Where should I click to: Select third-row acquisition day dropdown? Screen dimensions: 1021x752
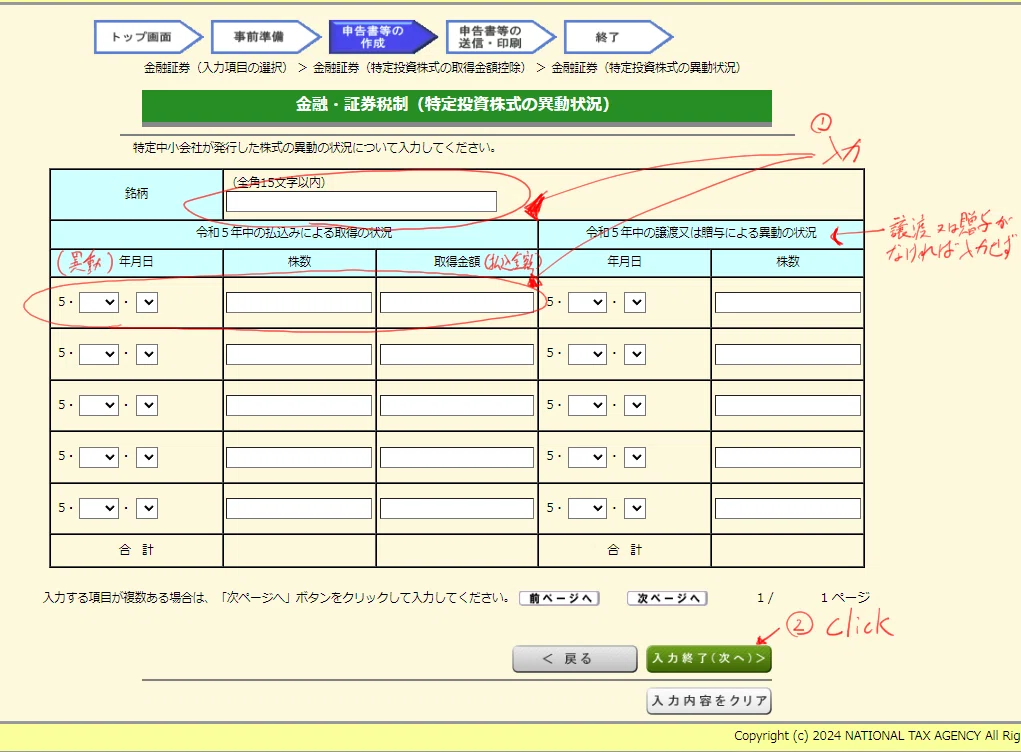(x=147, y=406)
